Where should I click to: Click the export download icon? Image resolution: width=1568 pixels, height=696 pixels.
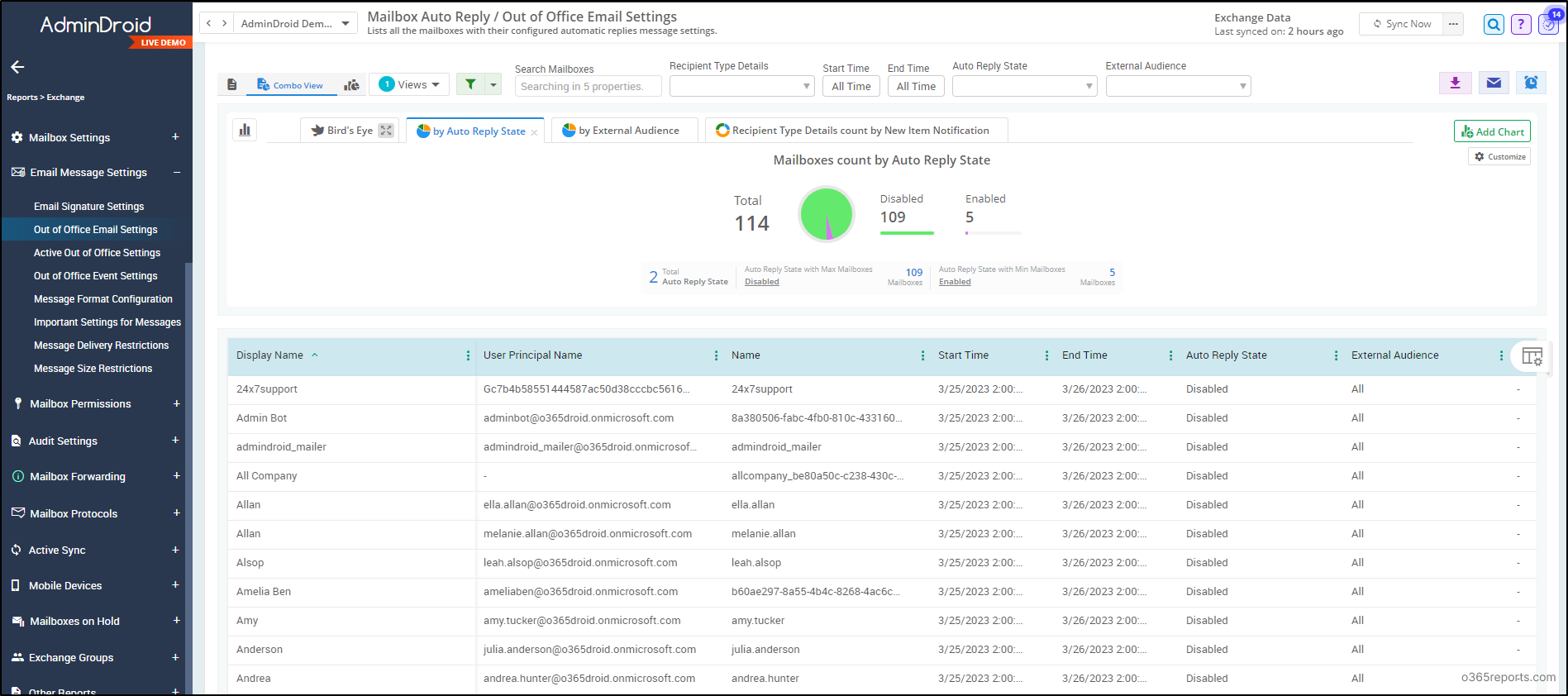[1456, 83]
